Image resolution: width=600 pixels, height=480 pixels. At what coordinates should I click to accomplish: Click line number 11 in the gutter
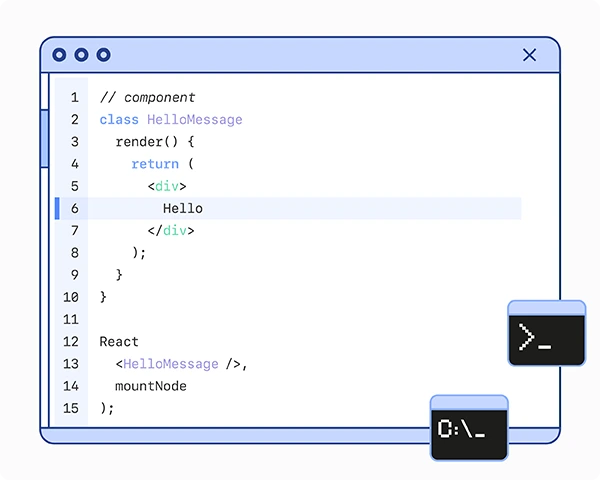71,320
